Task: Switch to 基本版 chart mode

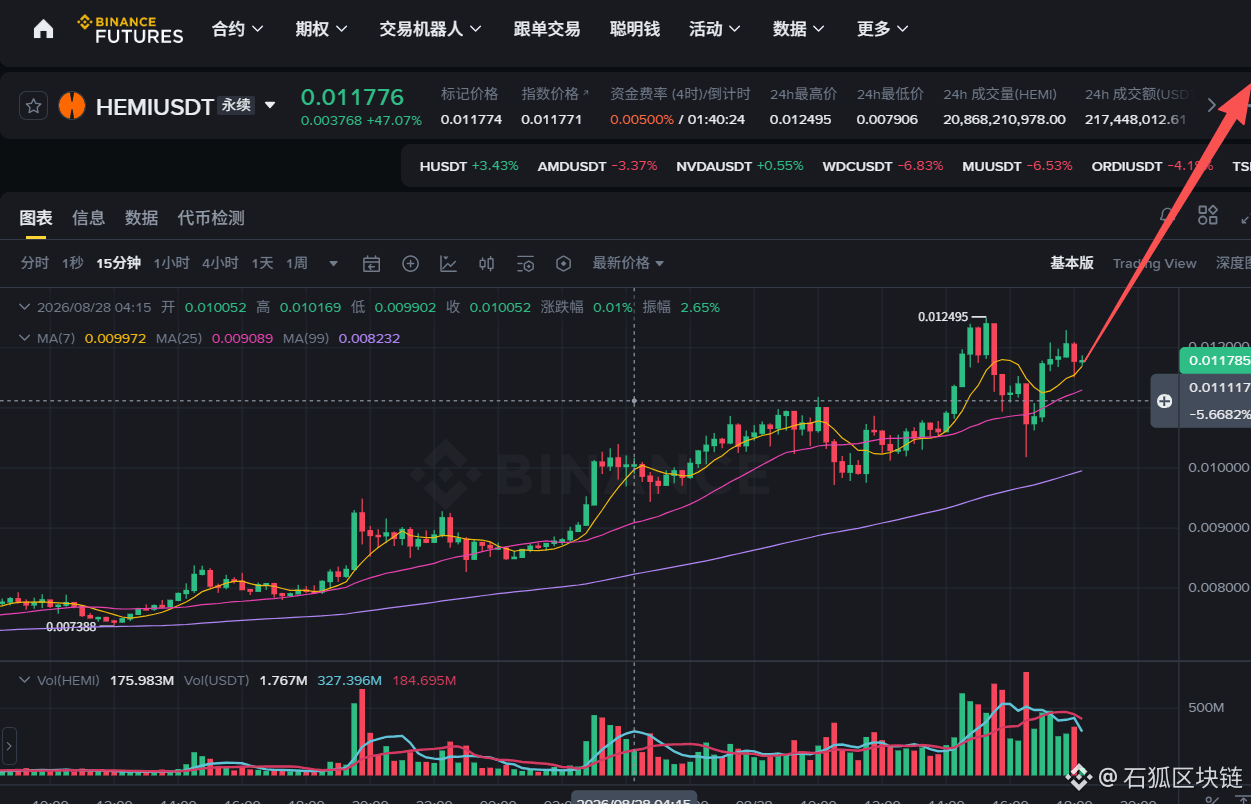Action: click(1072, 263)
